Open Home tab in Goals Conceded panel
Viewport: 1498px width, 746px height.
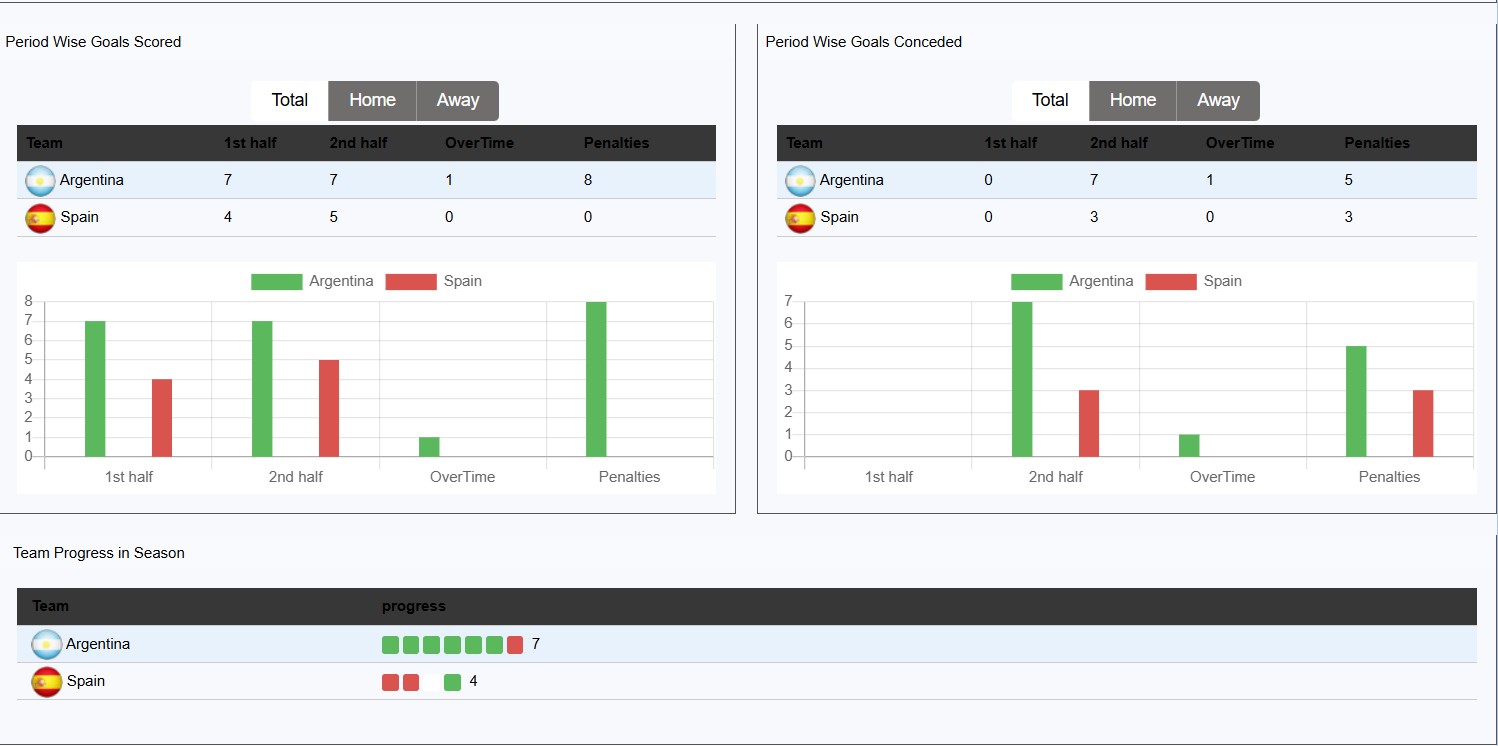click(x=1132, y=100)
